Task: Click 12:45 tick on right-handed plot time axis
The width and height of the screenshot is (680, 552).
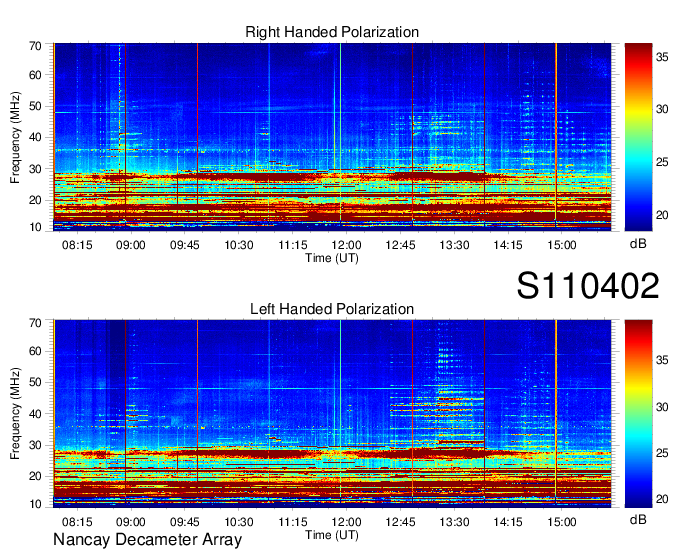Action: (400, 245)
